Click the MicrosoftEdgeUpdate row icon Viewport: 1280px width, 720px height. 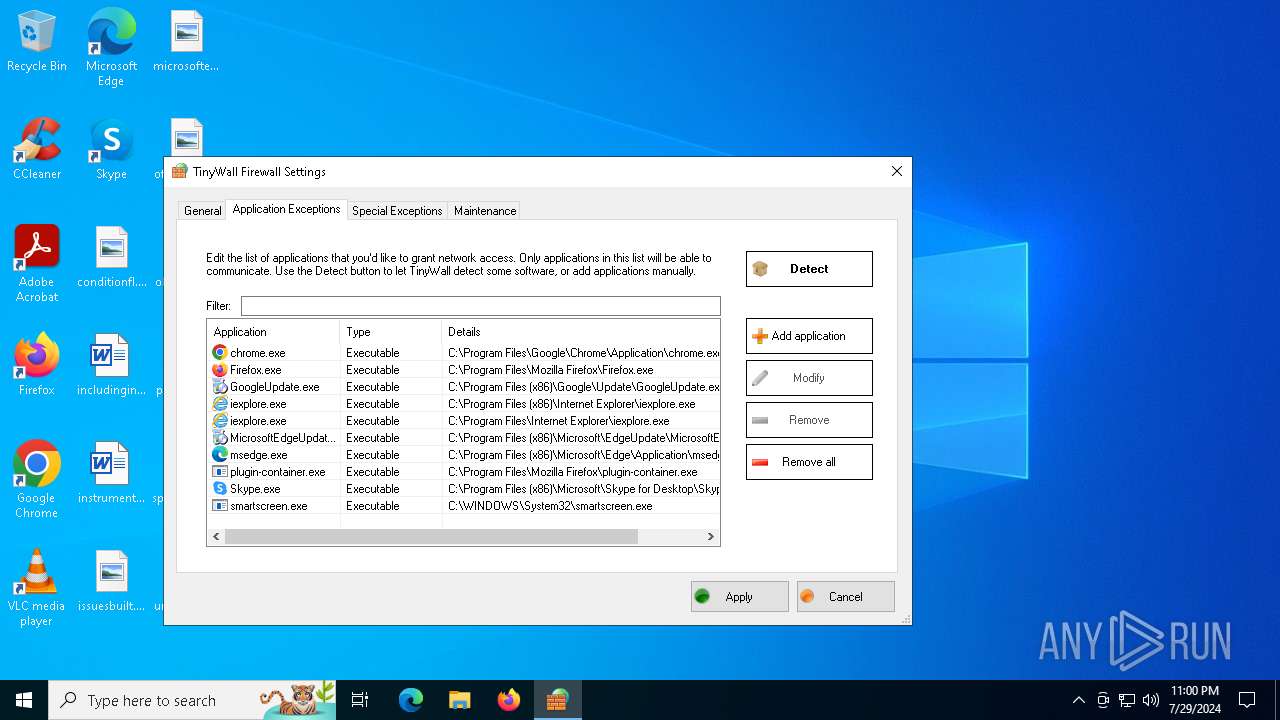click(220, 438)
